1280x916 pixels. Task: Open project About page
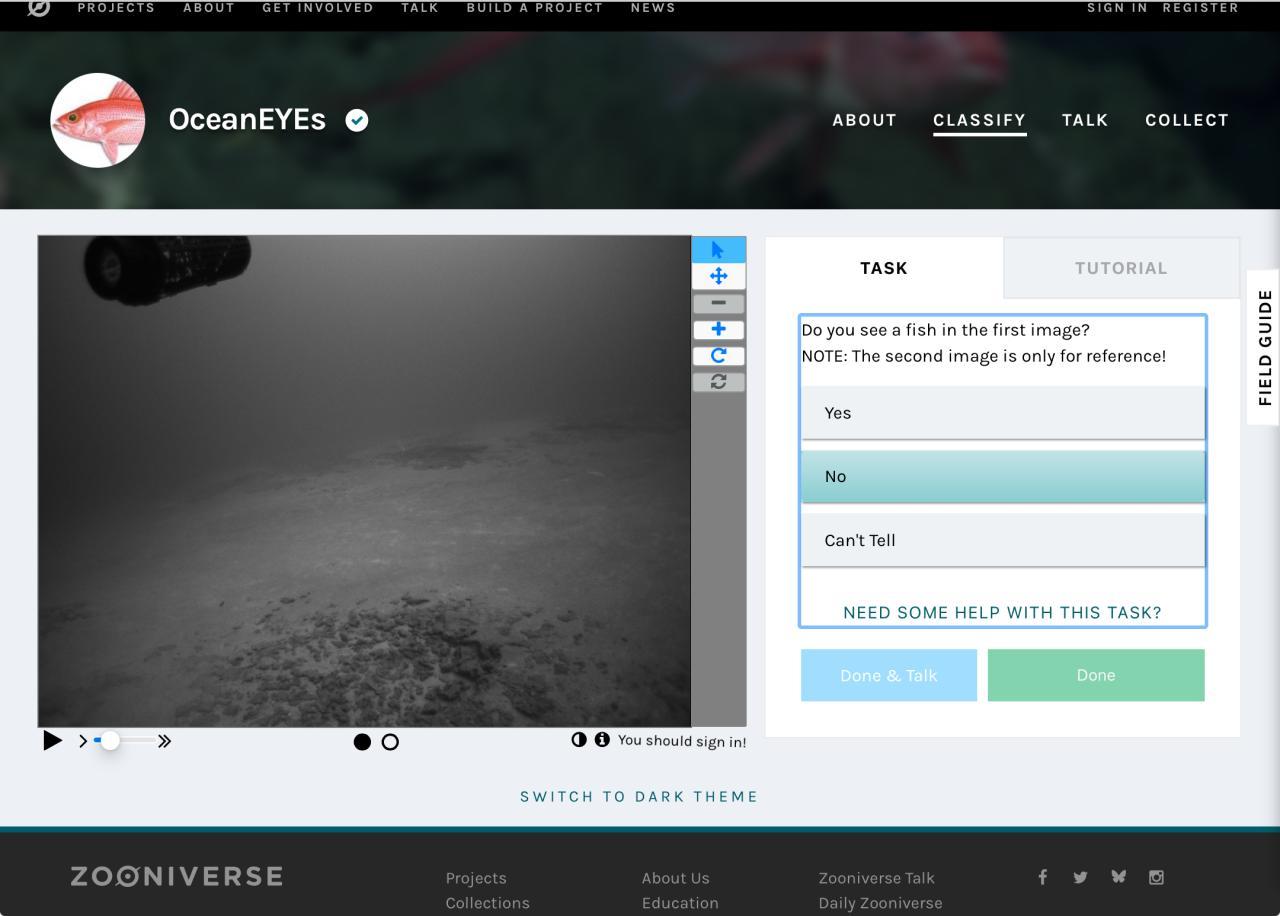pos(865,120)
